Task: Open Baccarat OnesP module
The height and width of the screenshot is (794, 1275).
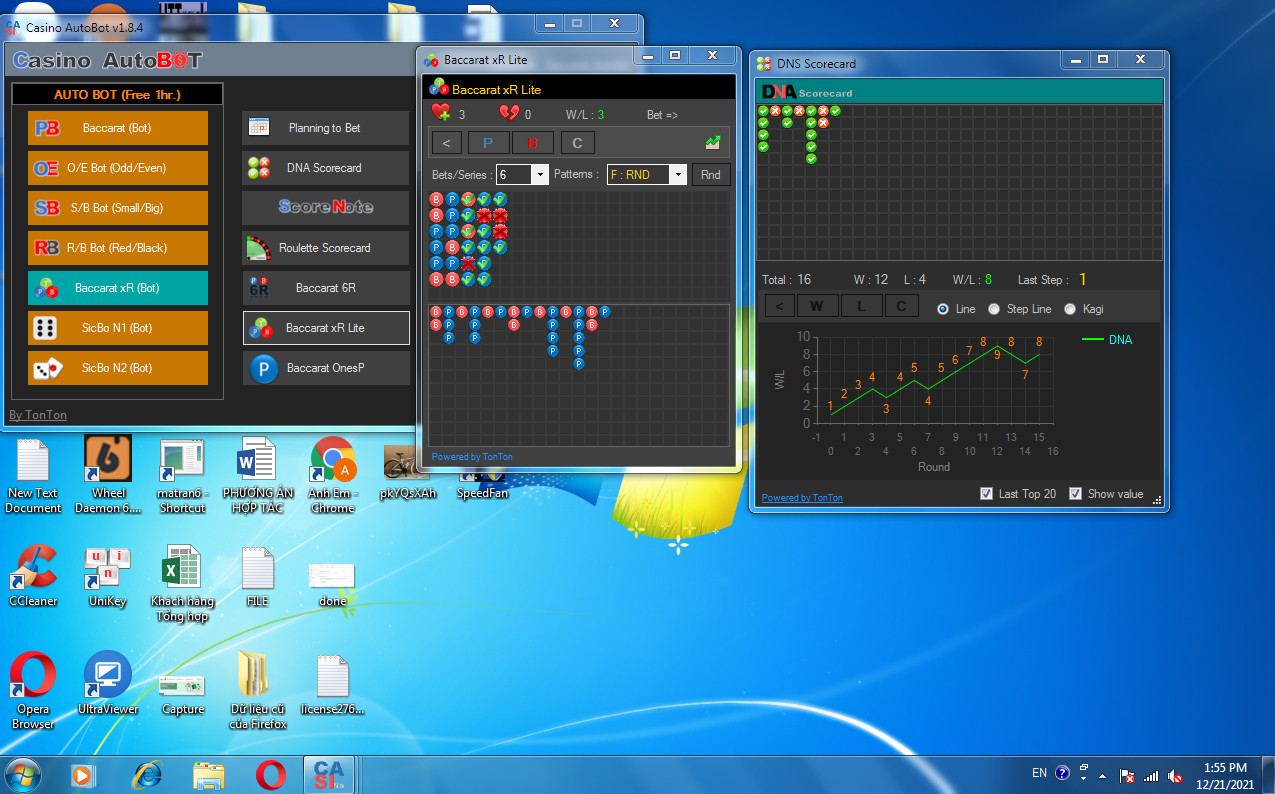Action: [x=325, y=368]
